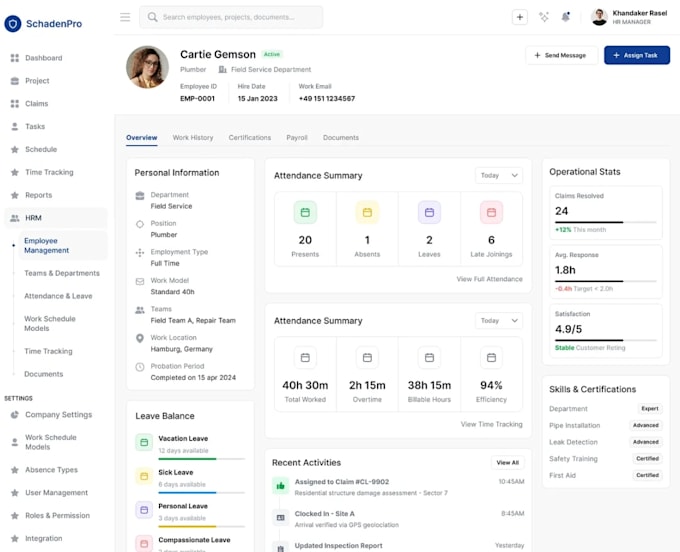Click the Vacation Leave green icon

(144, 443)
